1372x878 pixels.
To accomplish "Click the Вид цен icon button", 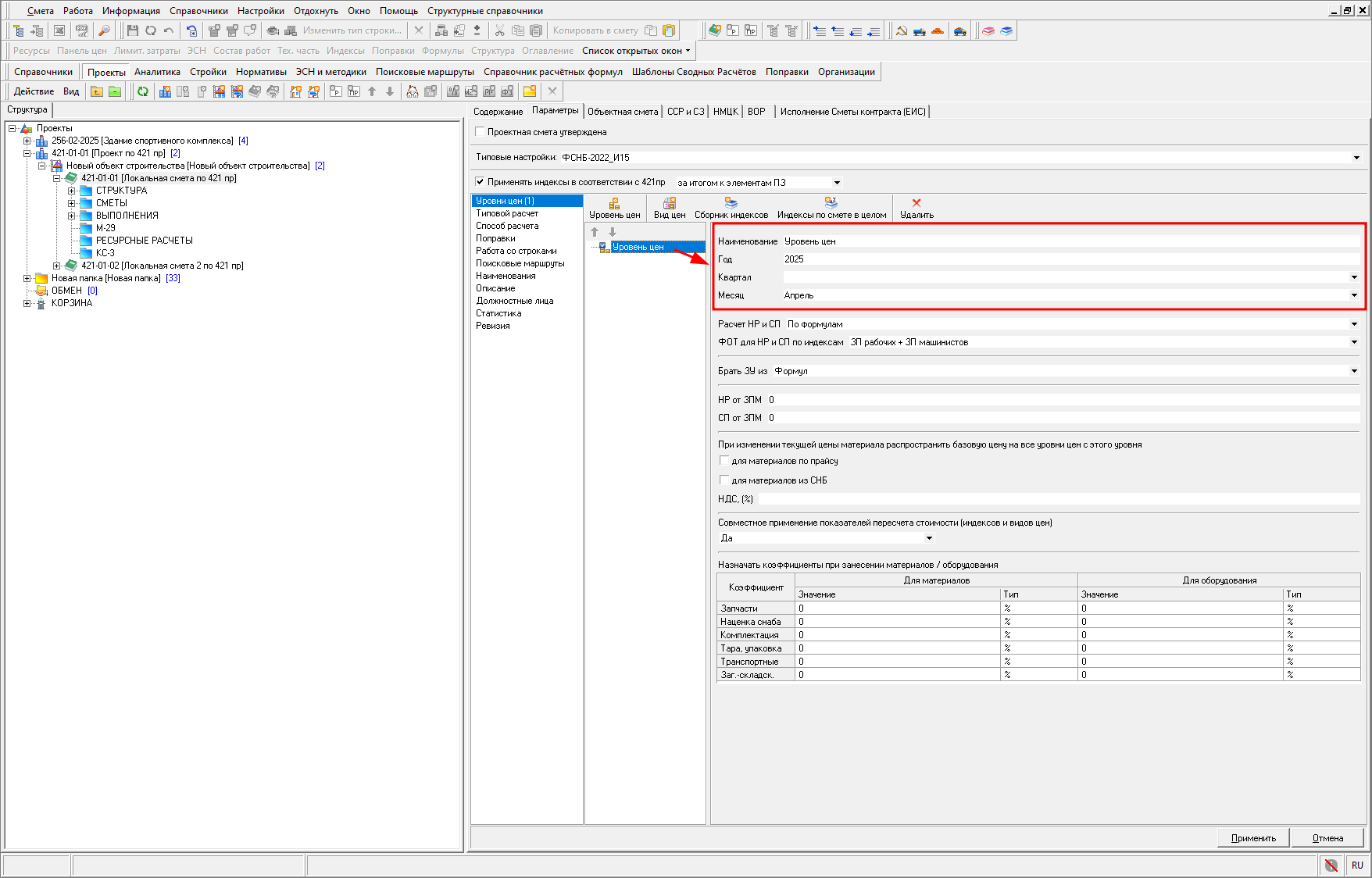I will [x=669, y=208].
